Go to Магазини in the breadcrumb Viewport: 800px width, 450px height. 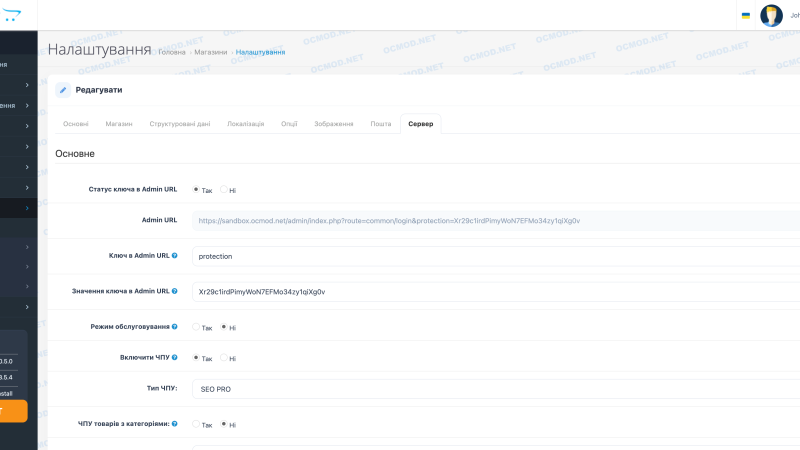coord(211,52)
